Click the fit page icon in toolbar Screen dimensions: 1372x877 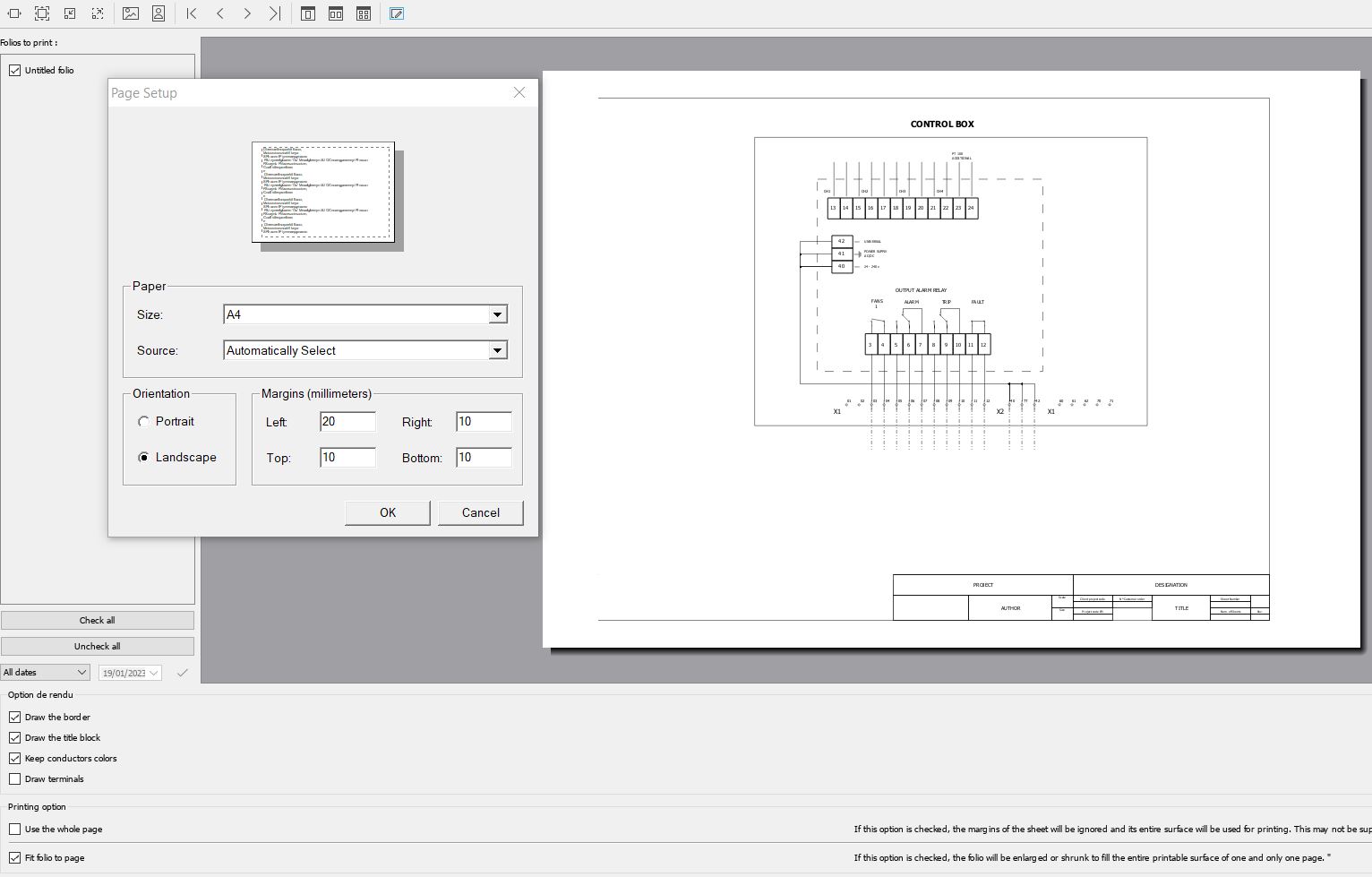click(42, 13)
